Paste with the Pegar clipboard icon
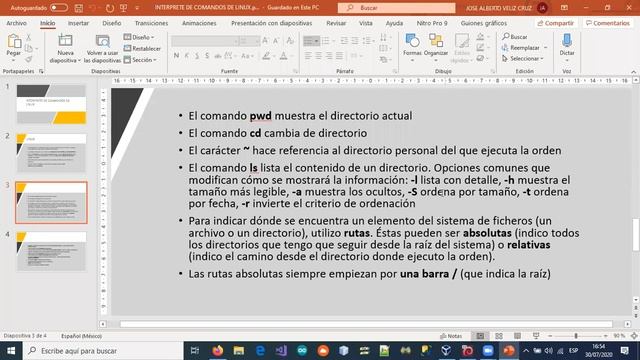 pos(14,41)
